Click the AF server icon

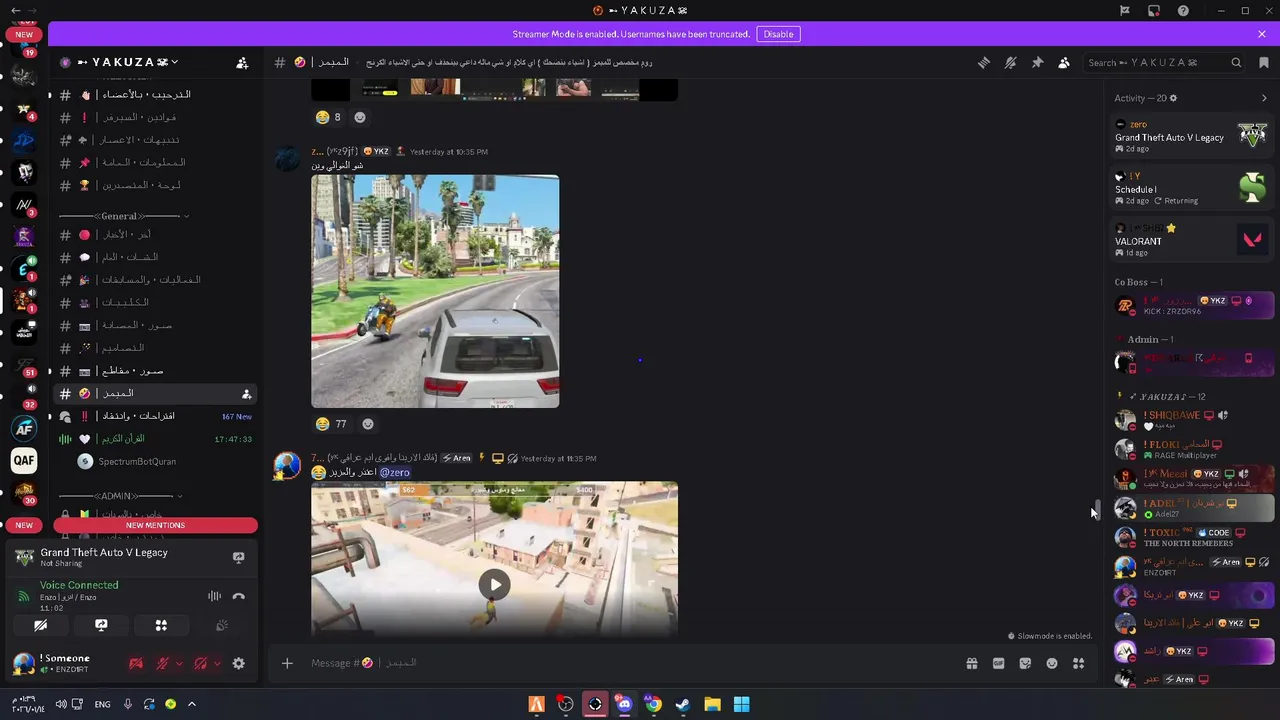click(x=24, y=428)
